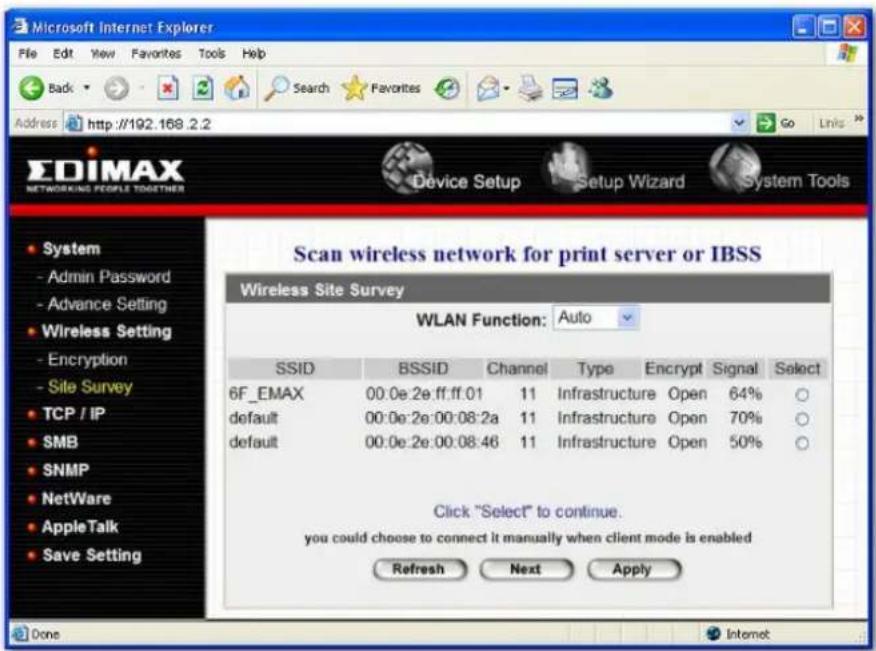Open the TCP / IP settings
This screenshot has height=651, width=876.
[x=74, y=414]
